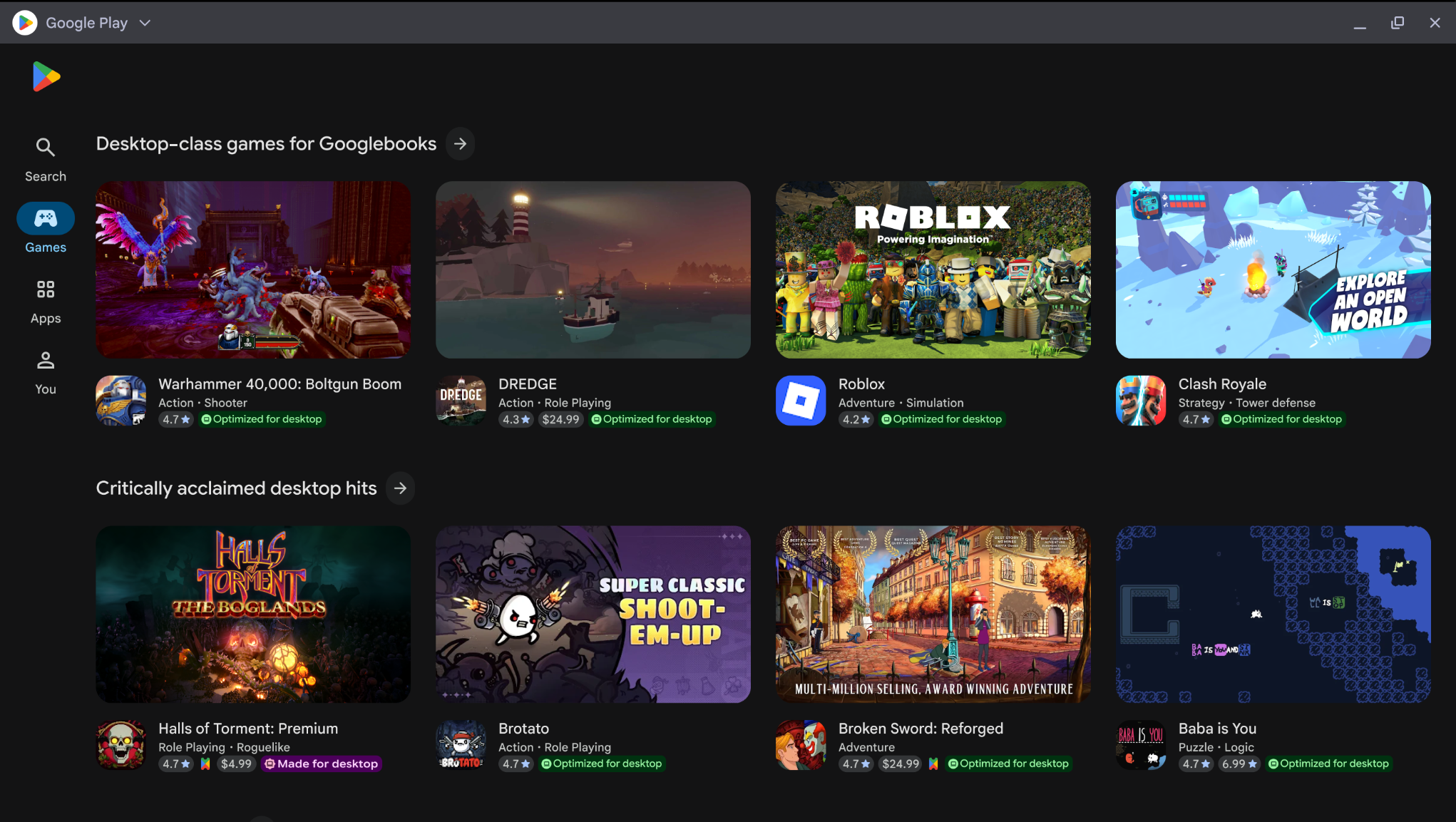Screen dimensions: 1456x822
Task: Click Halls of Torment $4.99 price
Action: pyautogui.click(x=236, y=764)
